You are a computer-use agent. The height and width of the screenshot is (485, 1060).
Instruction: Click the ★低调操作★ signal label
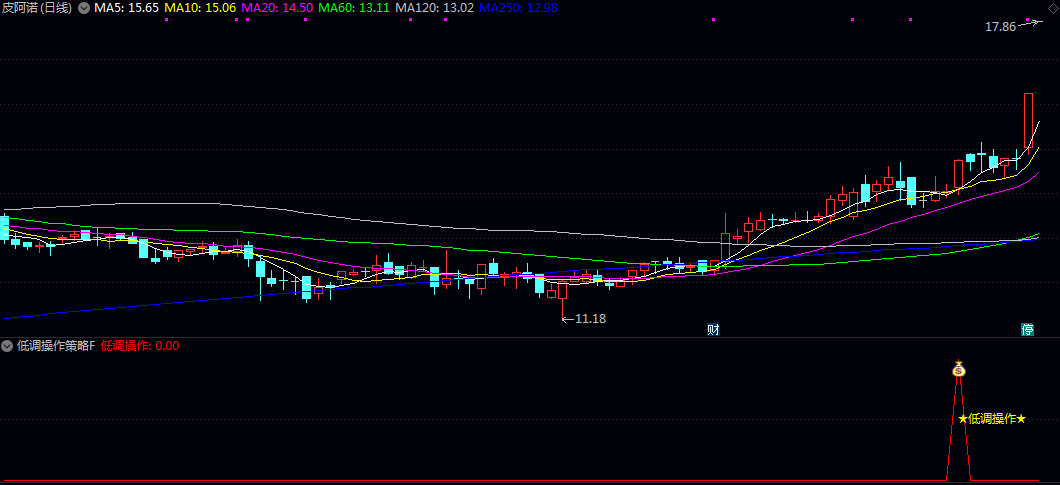(x=992, y=419)
